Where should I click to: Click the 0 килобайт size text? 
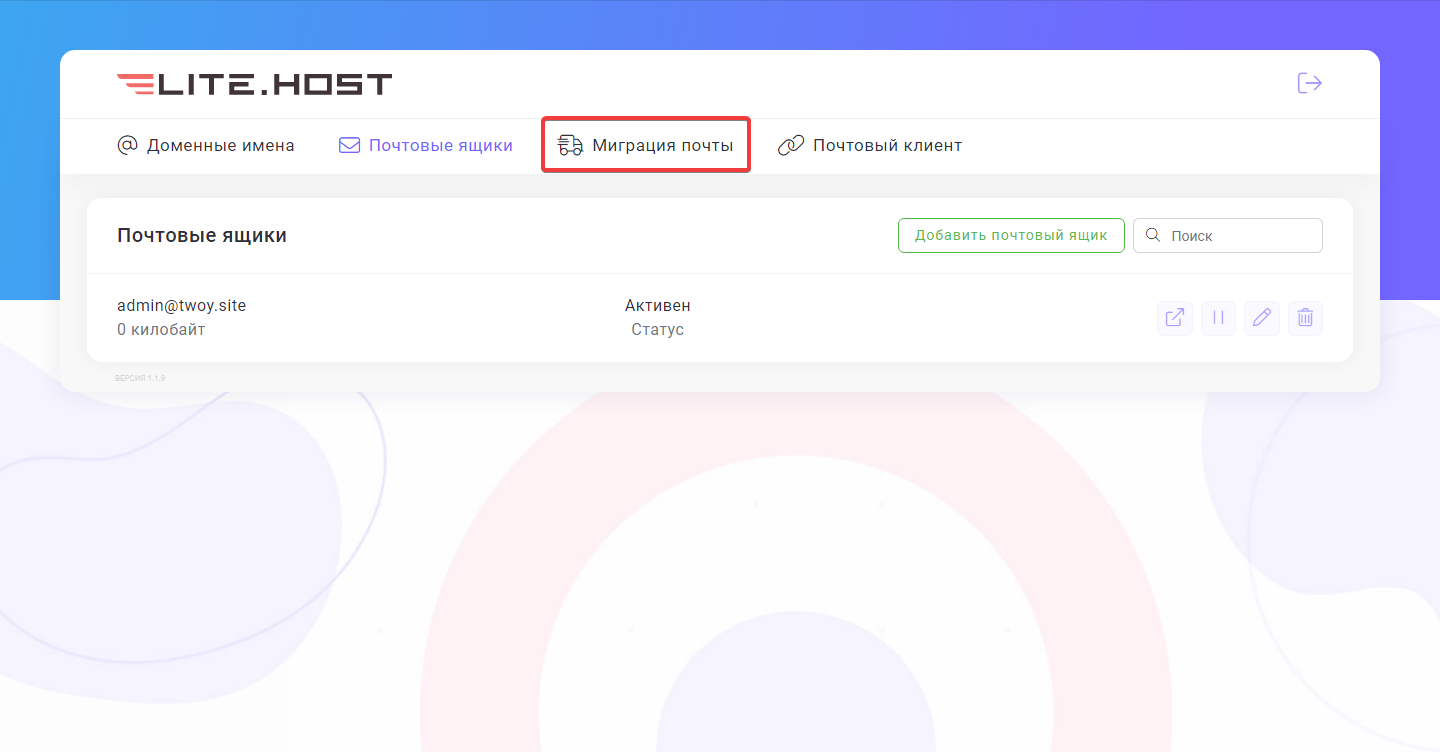click(x=161, y=330)
